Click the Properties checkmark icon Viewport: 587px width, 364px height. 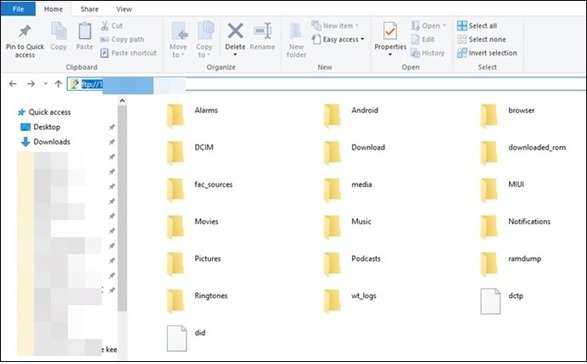390,31
